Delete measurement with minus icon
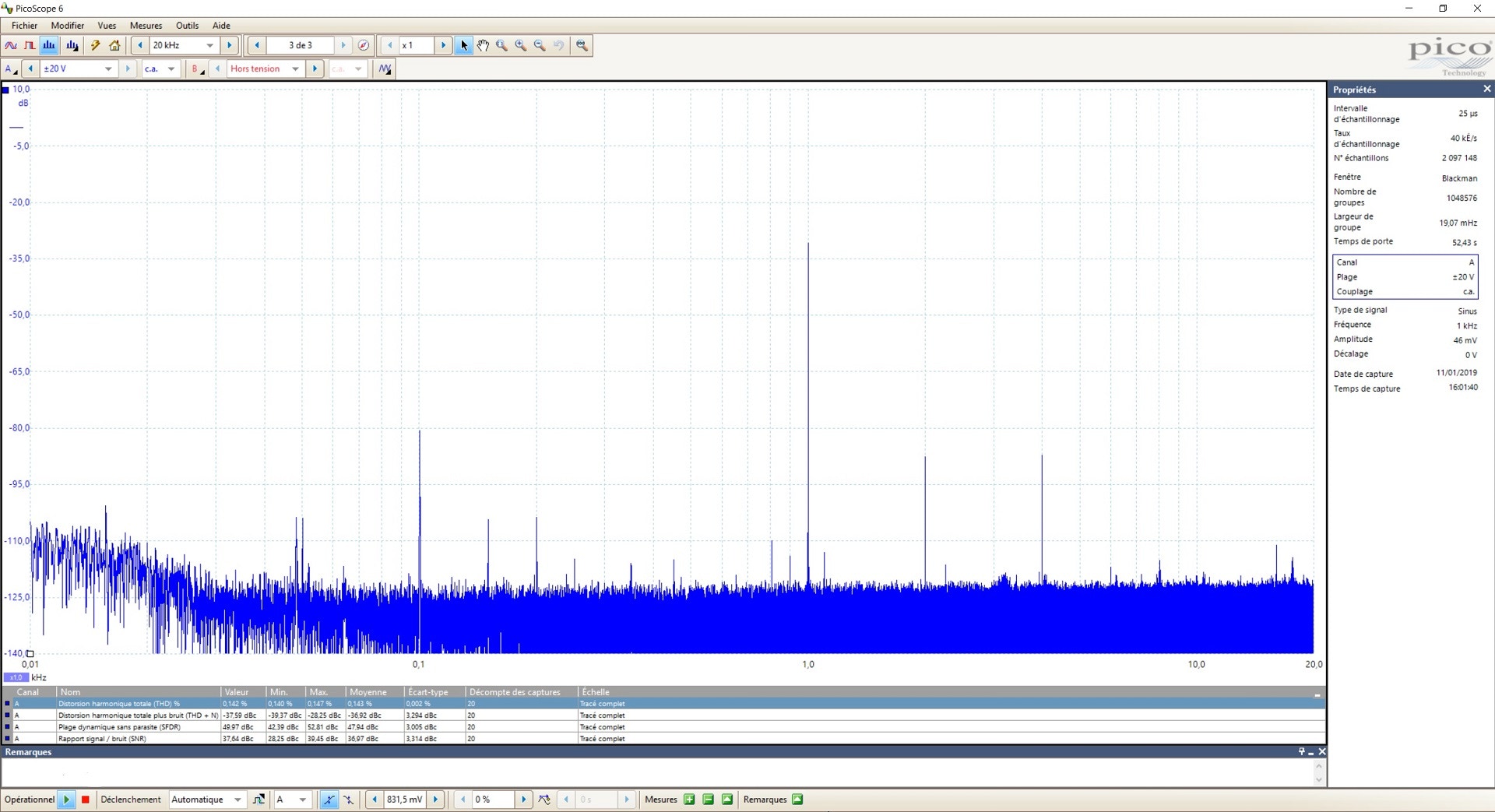This screenshot has height=812, width=1495. [708, 800]
